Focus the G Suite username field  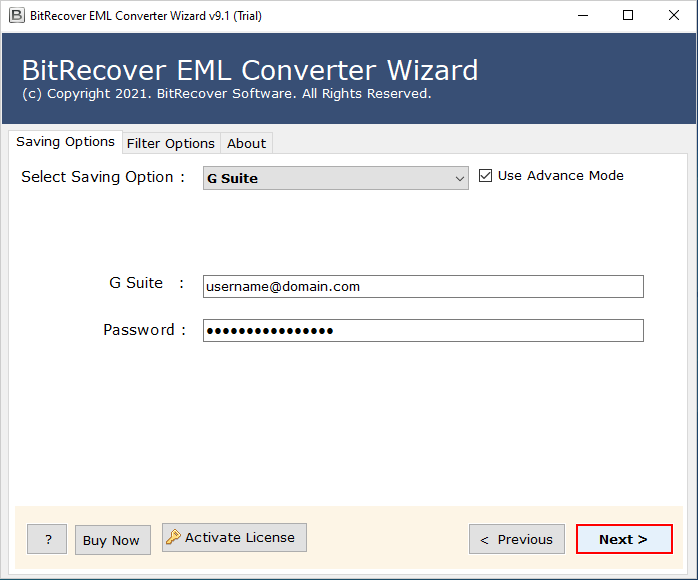[x=422, y=287]
